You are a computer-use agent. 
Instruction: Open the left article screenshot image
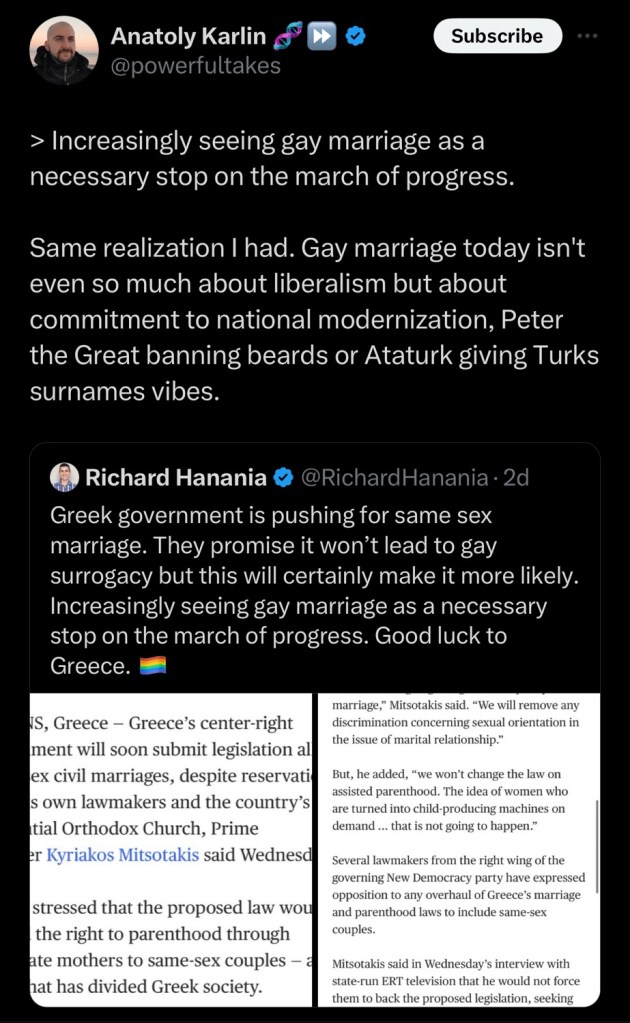(171, 850)
